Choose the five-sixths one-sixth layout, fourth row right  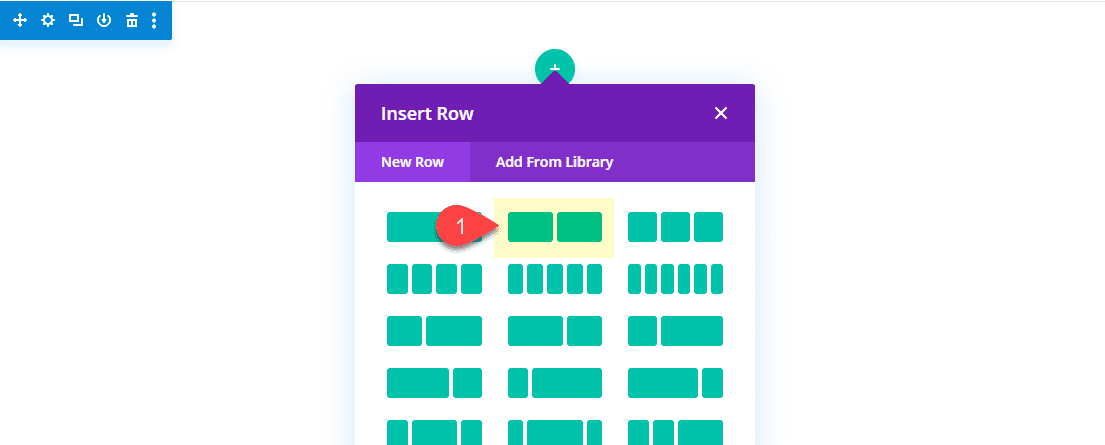(675, 383)
